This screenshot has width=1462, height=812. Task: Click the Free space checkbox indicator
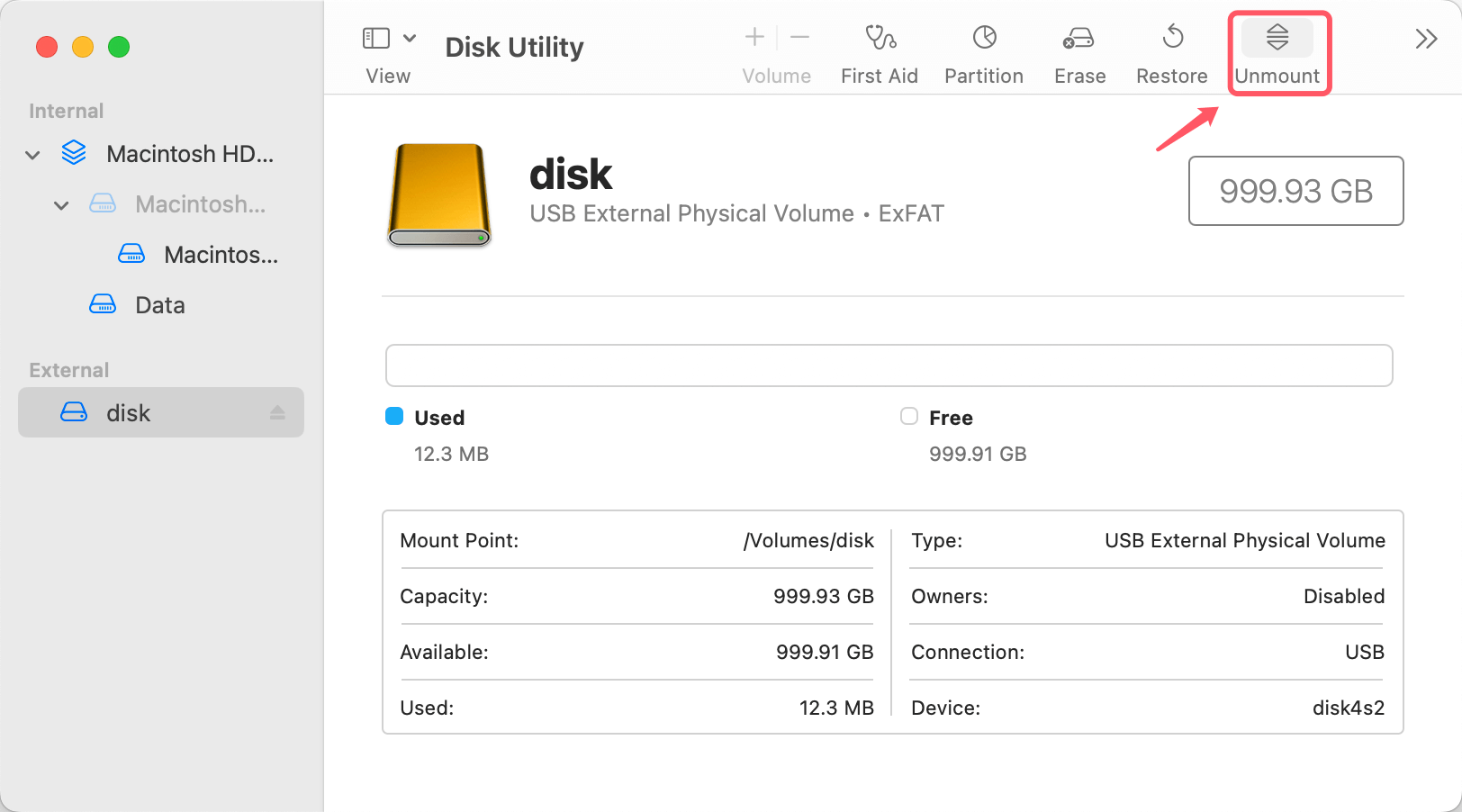pyautogui.click(x=908, y=417)
